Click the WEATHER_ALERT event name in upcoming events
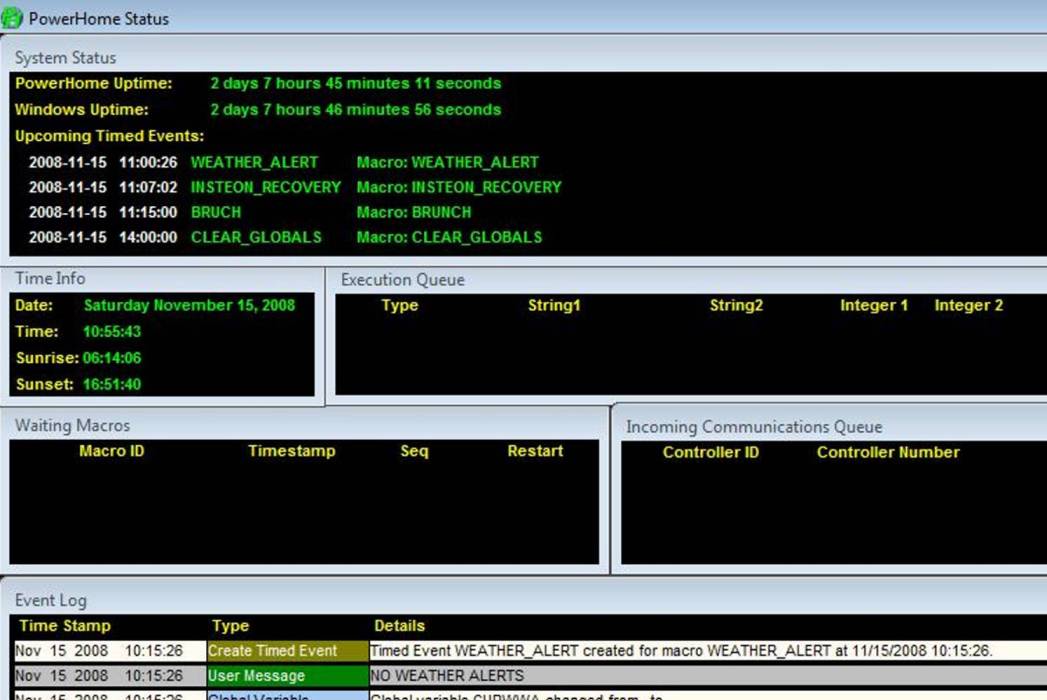1047x700 pixels. 254,162
